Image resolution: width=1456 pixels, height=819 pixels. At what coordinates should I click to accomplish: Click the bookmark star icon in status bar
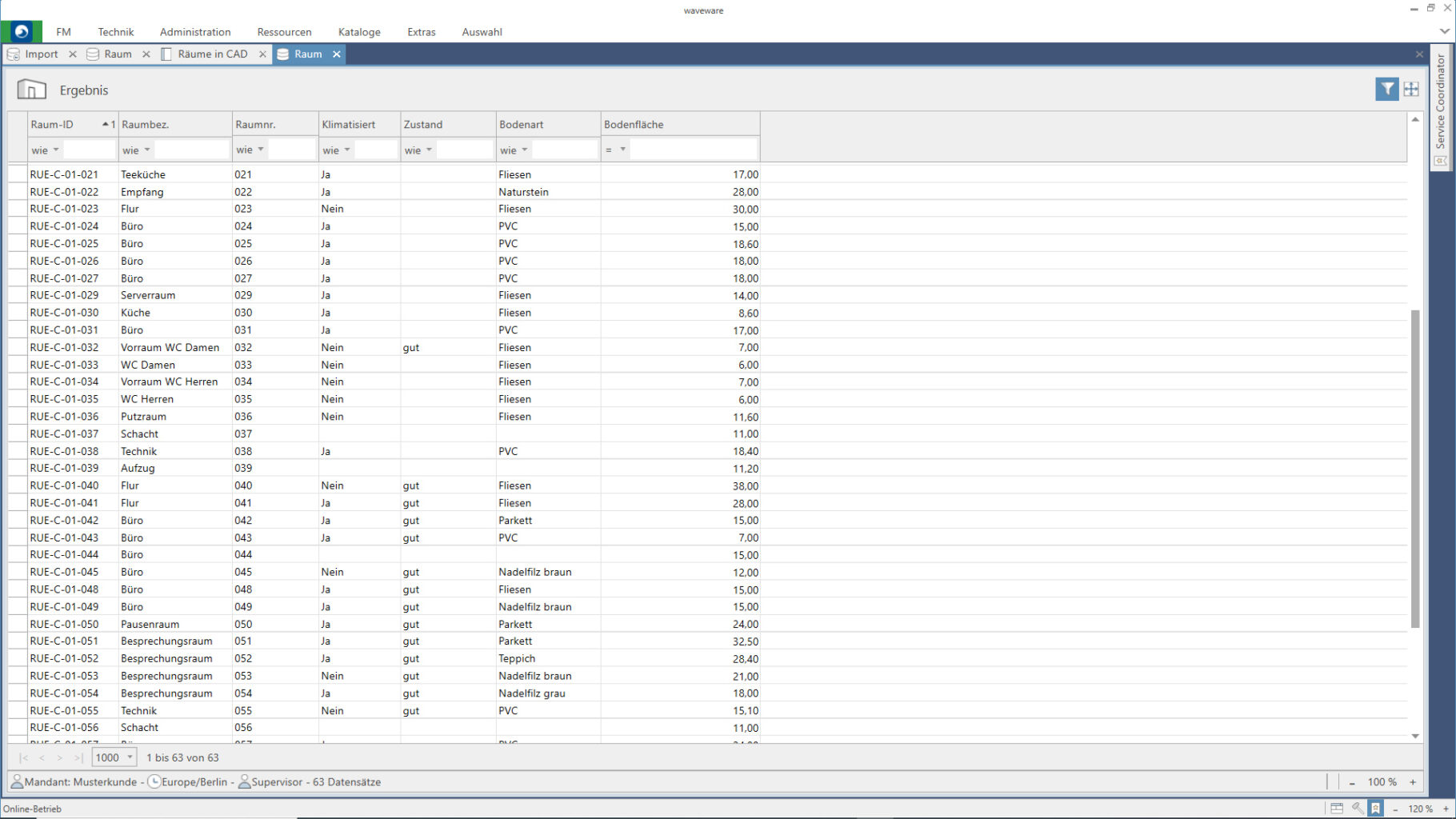coord(1375,808)
